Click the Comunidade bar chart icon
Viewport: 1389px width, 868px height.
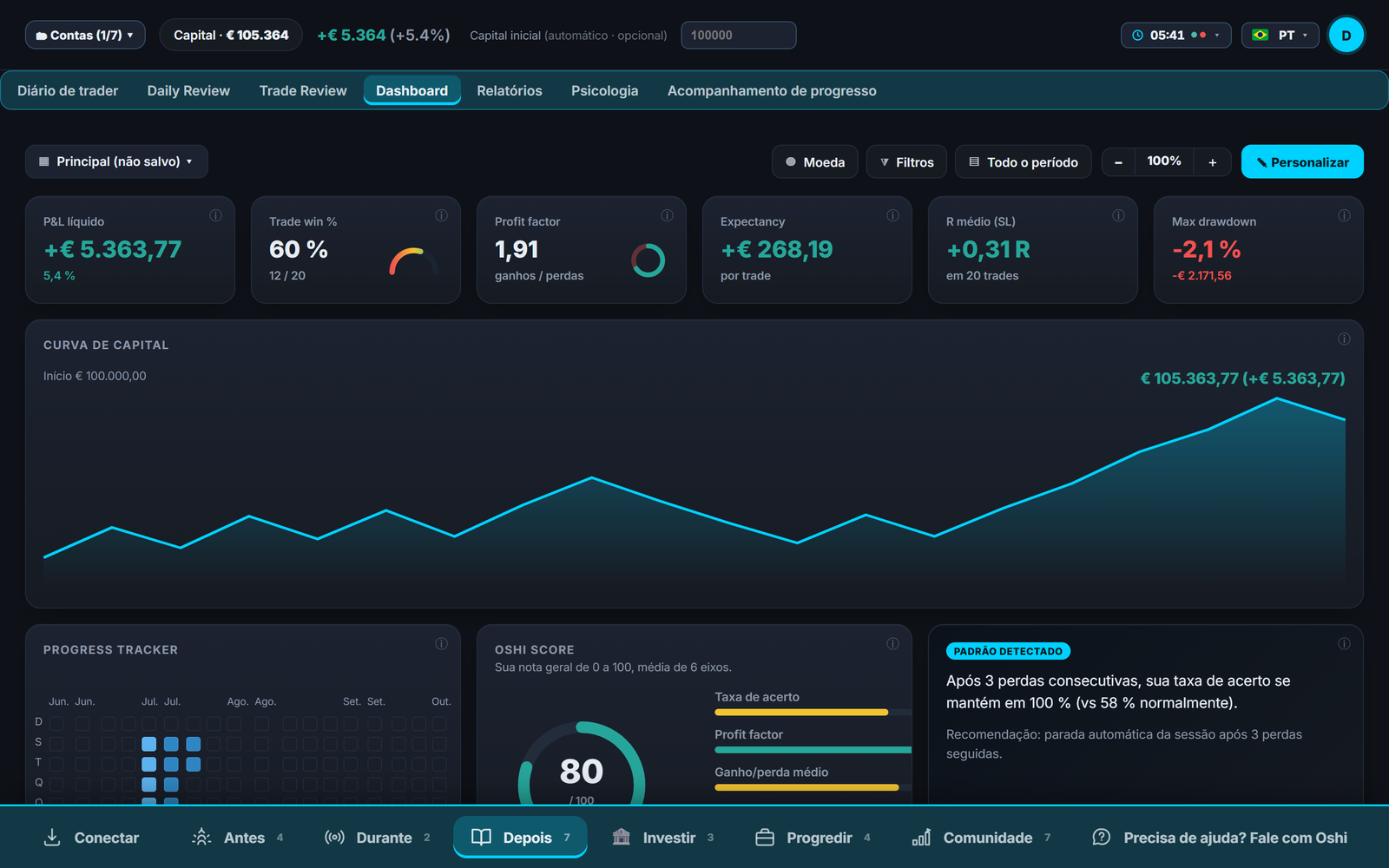[x=921, y=837]
